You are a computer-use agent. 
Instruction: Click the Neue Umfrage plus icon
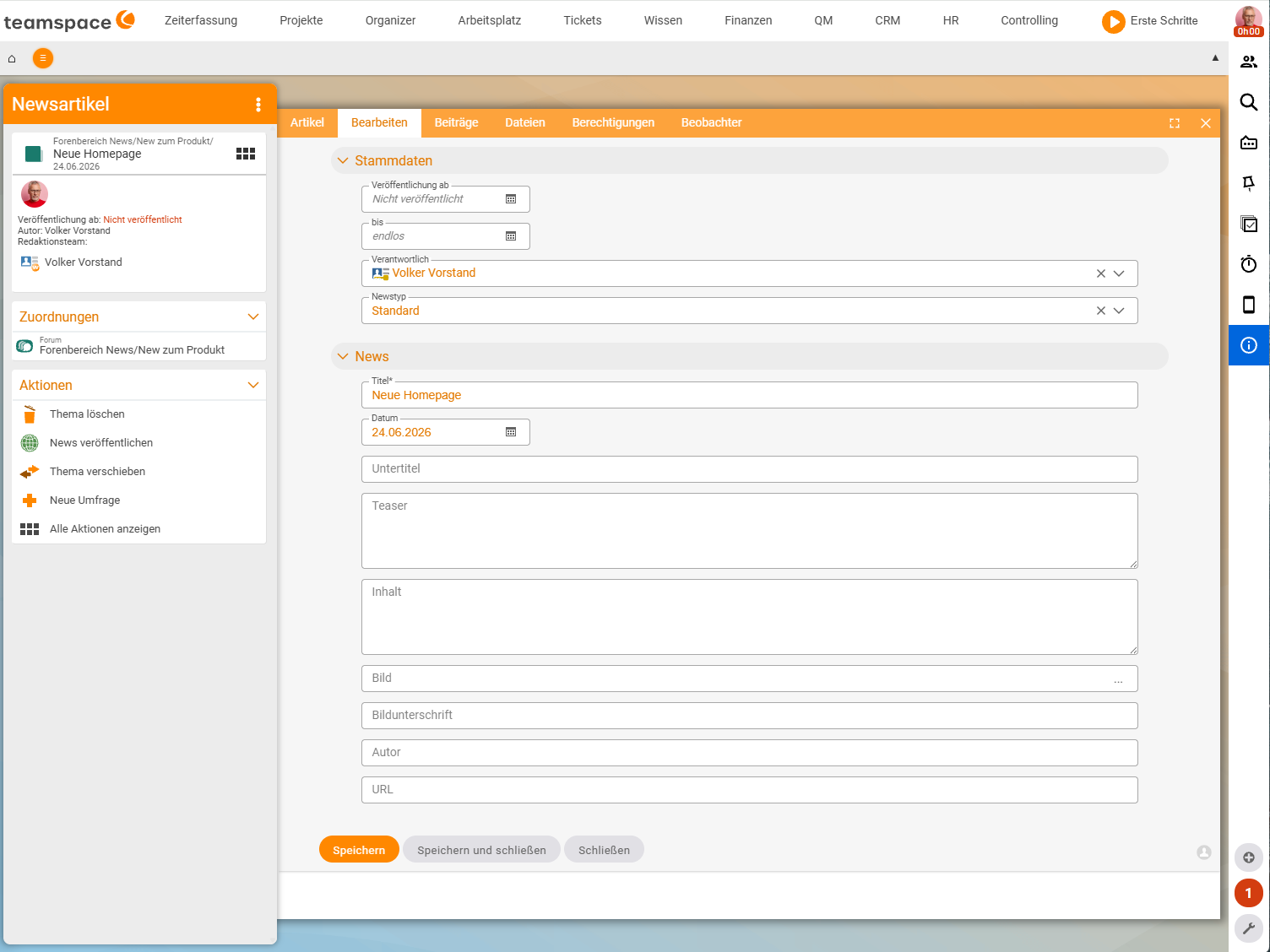pyautogui.click(x=30, y=500)
